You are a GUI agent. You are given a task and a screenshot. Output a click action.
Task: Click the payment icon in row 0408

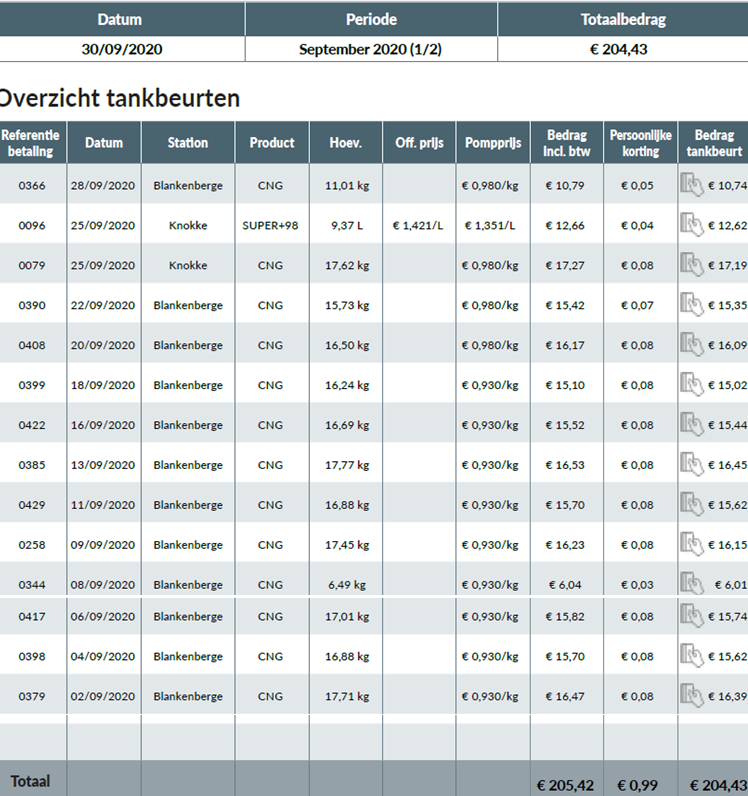click(x=692, y=344)
